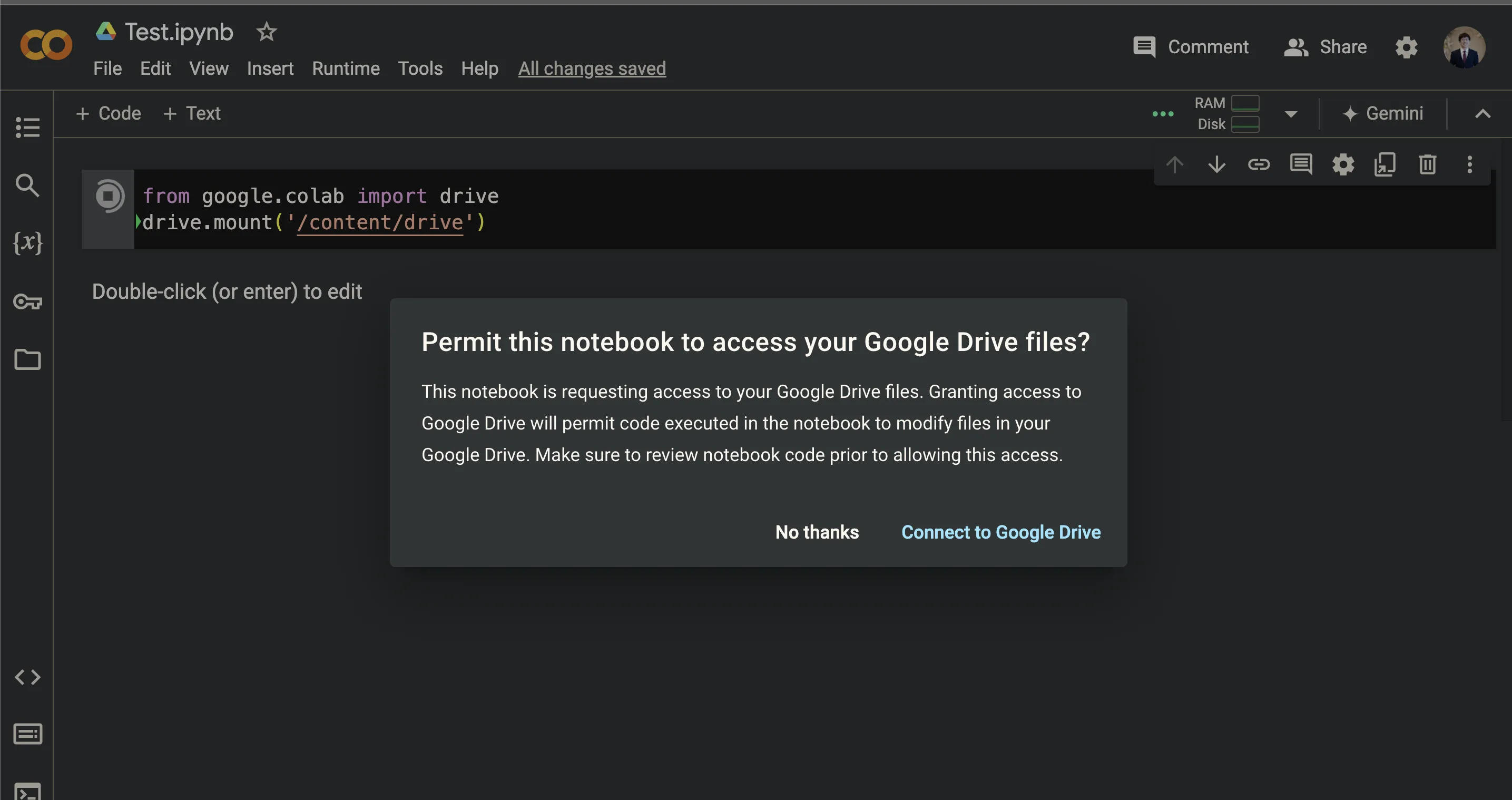Open the Gemini assistant

coord(1383,113)
